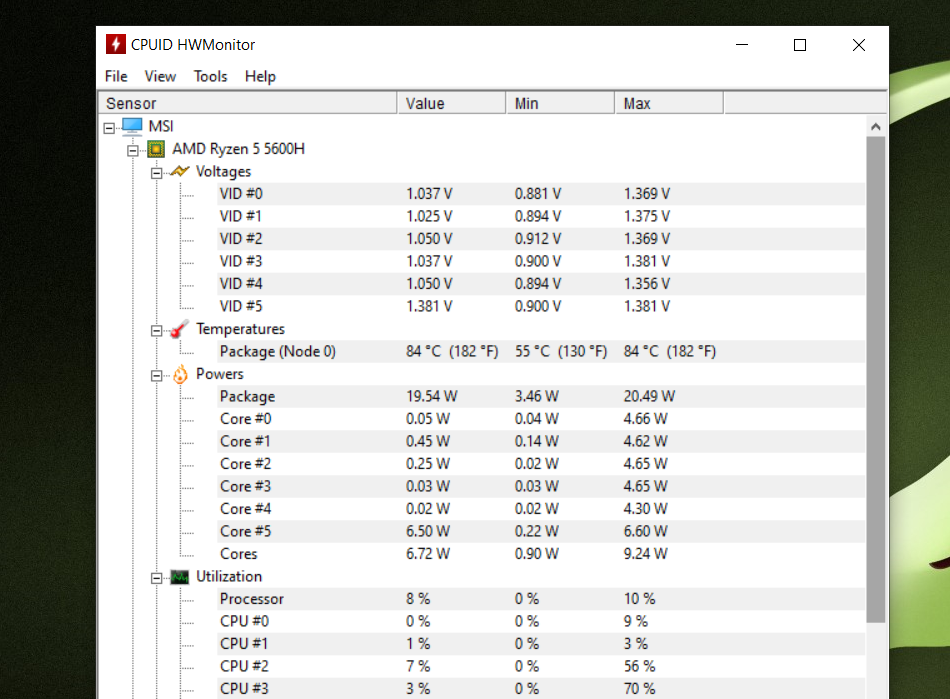Open the File menu
Viewport: 950px width, 699px height.
tap(116, 76)
